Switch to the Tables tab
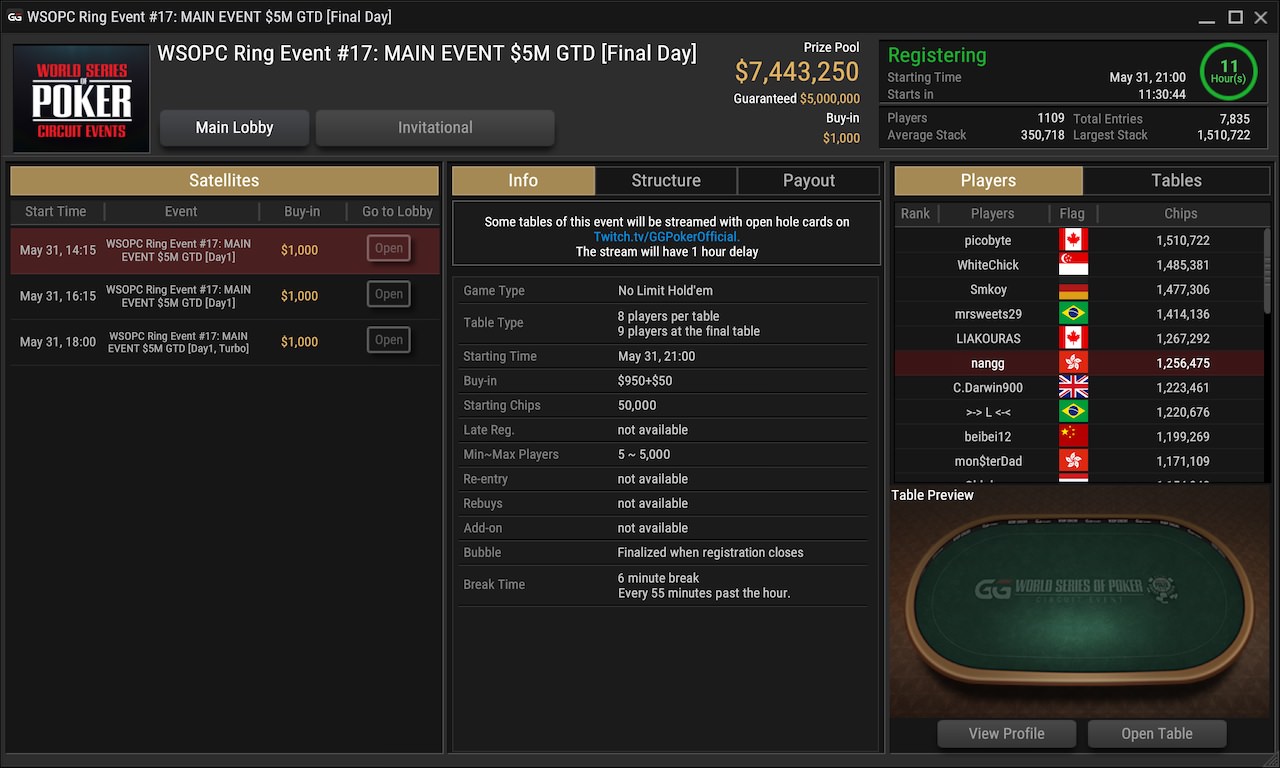Image resolution: width=1280 pixels, height=768 pixels. click(1176, 180)
